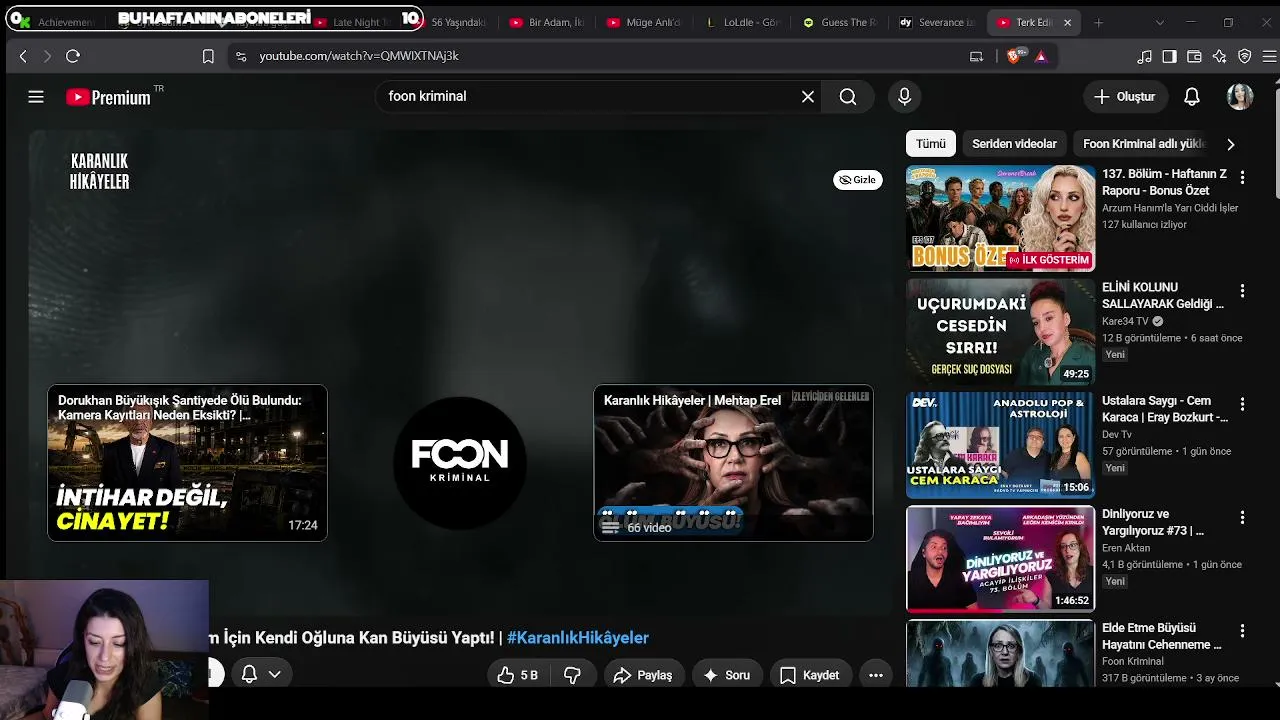Screen dimensions: 1280x720
Task: Open Karanlık Hikayeler 66 video playlist card
Action: click(733, 463)
